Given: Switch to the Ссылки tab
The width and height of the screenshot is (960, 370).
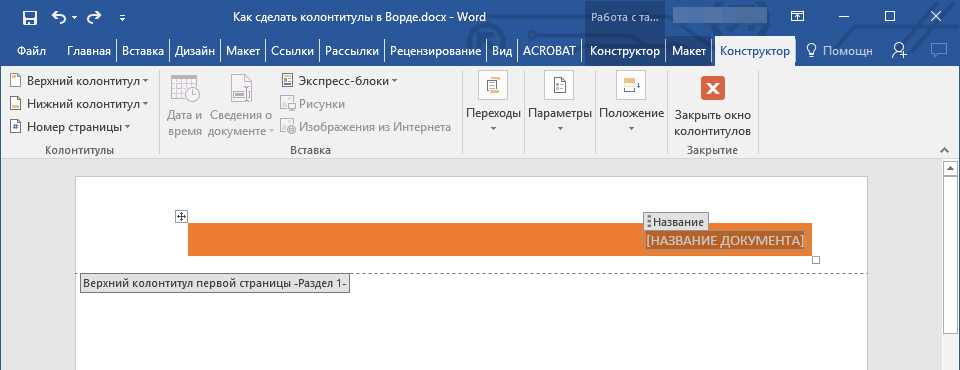Looking at the screenshot, I should coord(293,51).
